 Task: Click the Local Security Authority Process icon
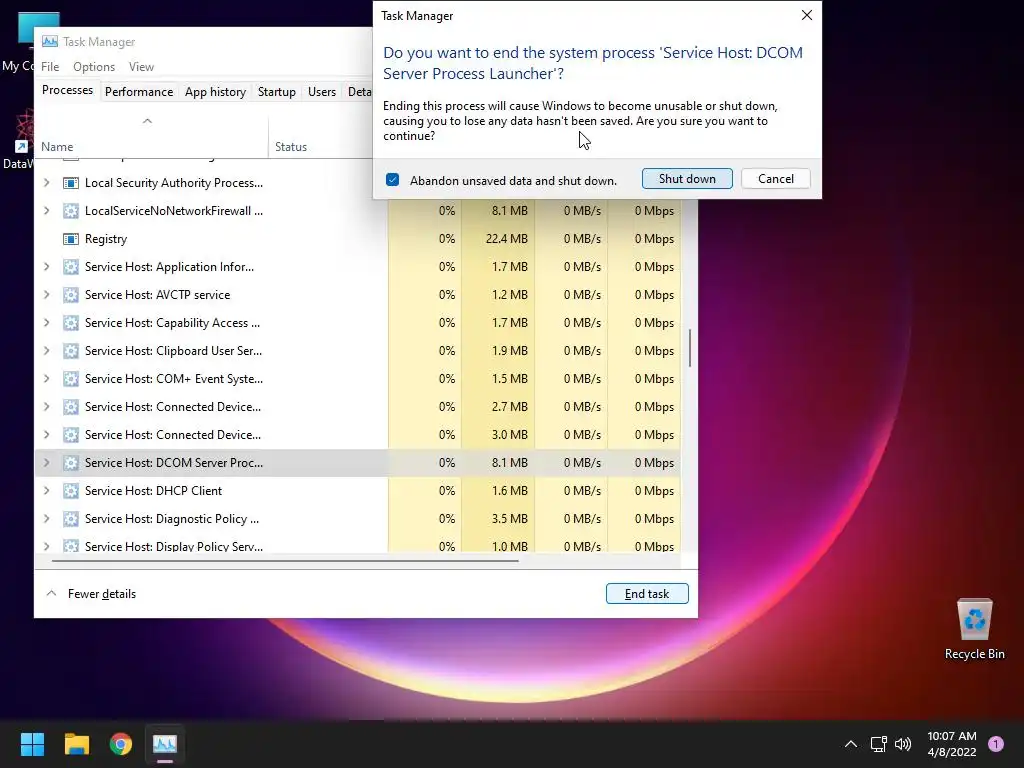71,183
